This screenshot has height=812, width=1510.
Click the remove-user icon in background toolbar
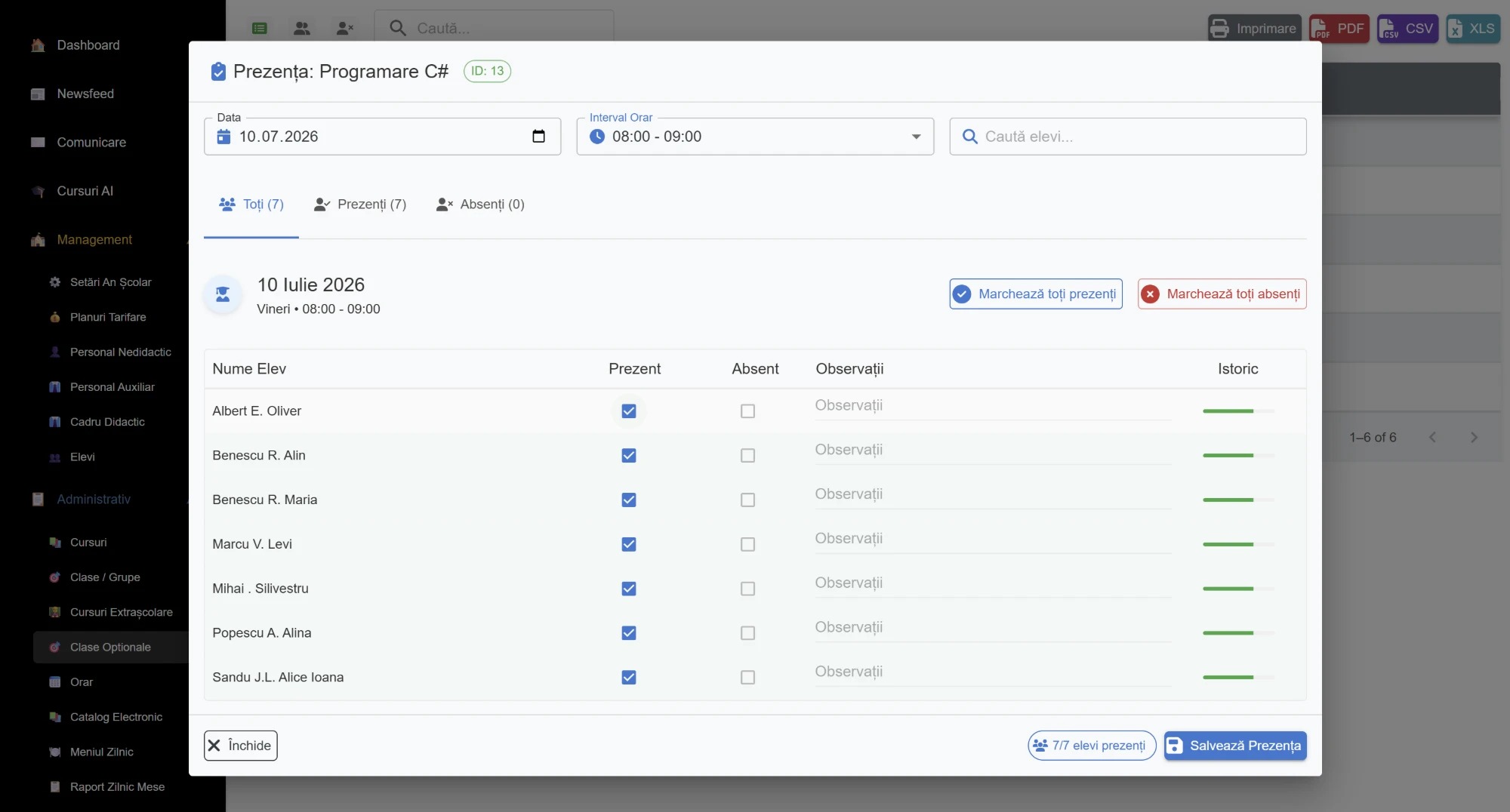(x=345, y=29)
